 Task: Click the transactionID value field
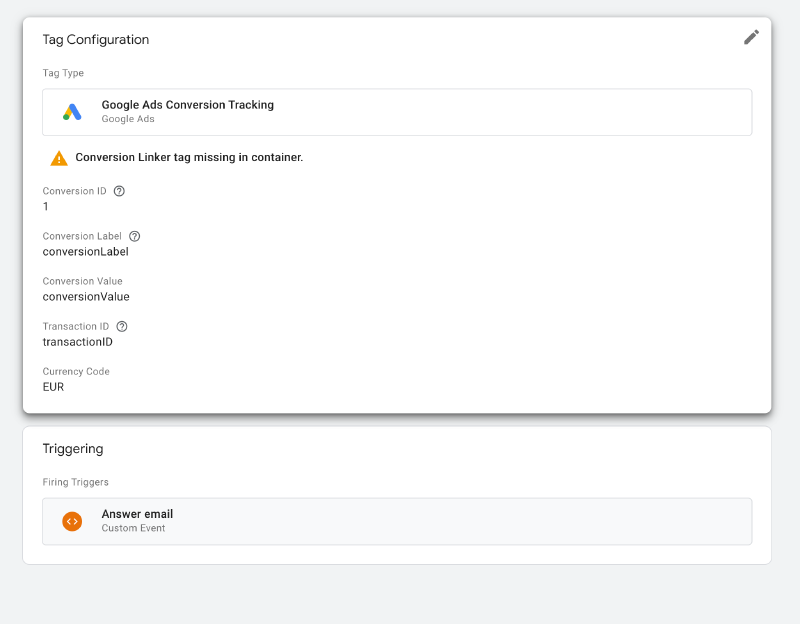(77, 341)
